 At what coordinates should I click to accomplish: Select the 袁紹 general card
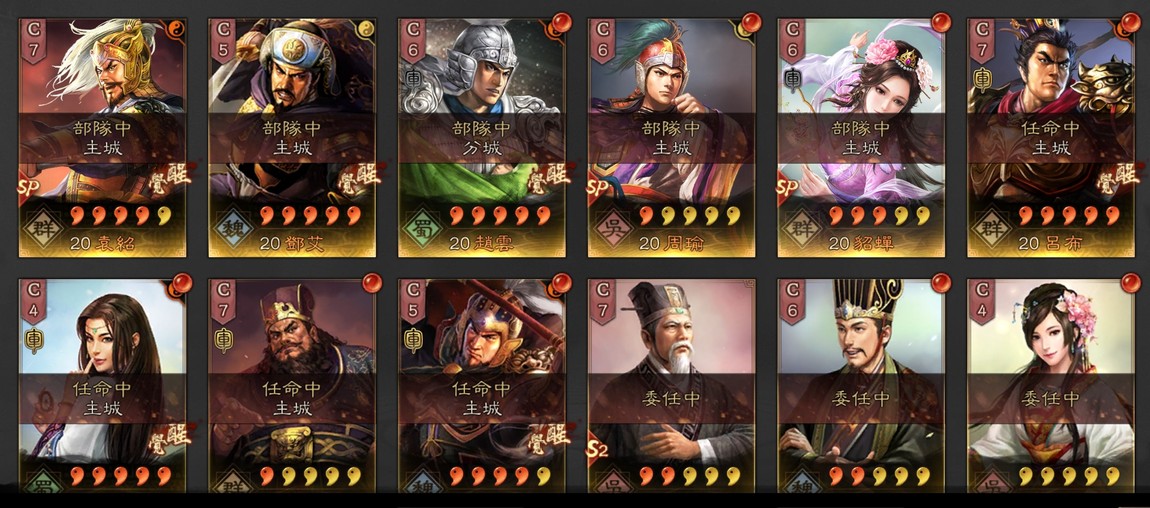click(103, 137)
